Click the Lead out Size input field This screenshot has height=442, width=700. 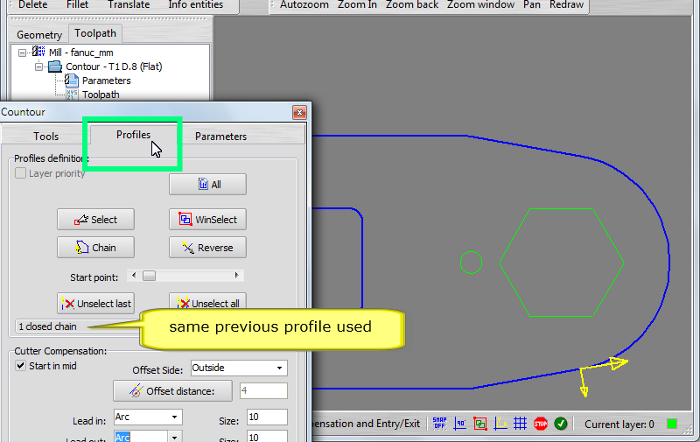click(267, 437)
